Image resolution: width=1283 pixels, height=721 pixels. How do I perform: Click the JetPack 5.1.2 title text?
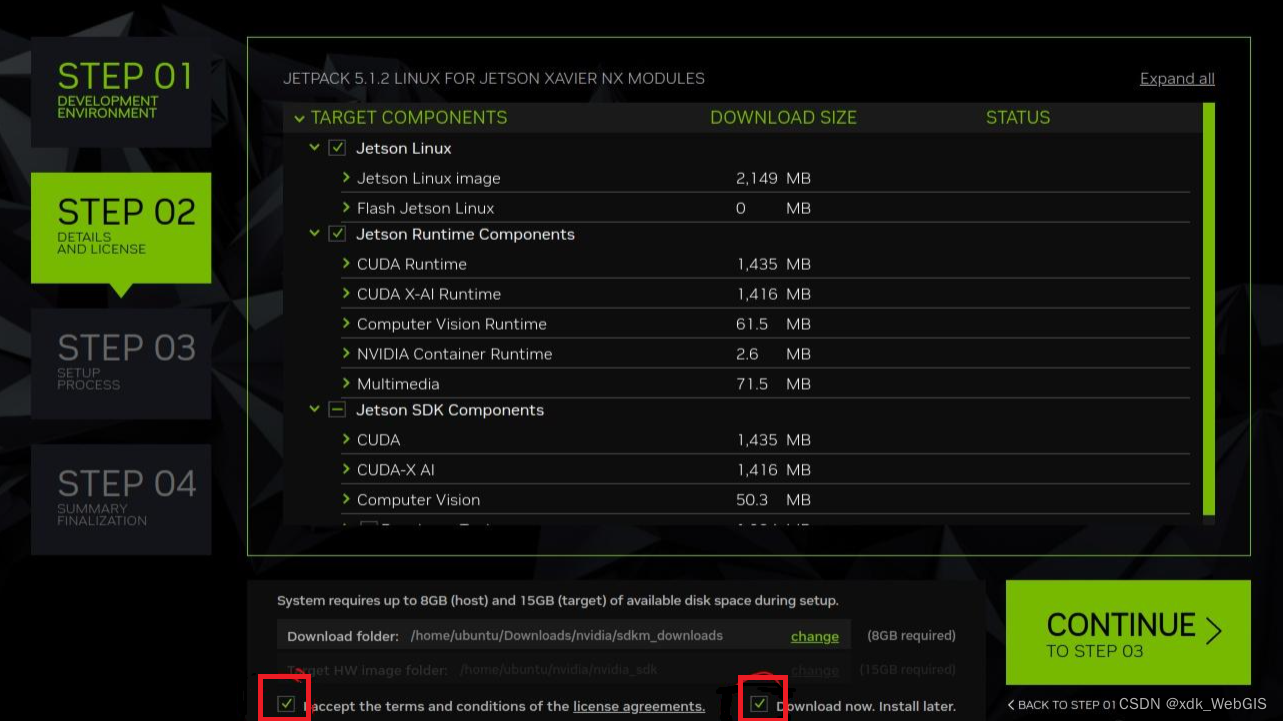pos(494,78)
